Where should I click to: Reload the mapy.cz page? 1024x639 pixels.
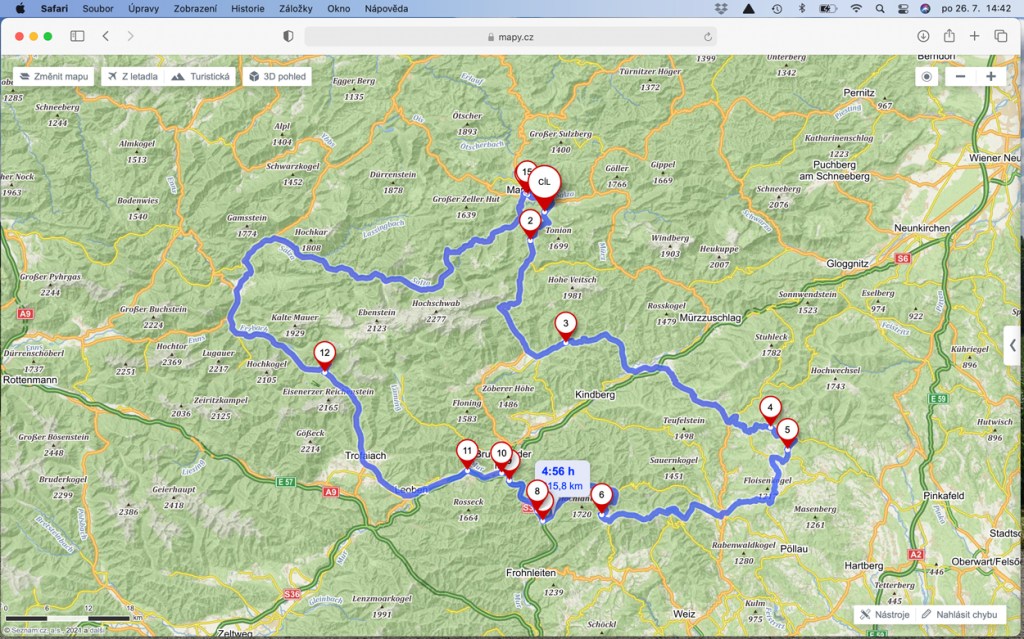pyautogui.click(x=708, y=36)
